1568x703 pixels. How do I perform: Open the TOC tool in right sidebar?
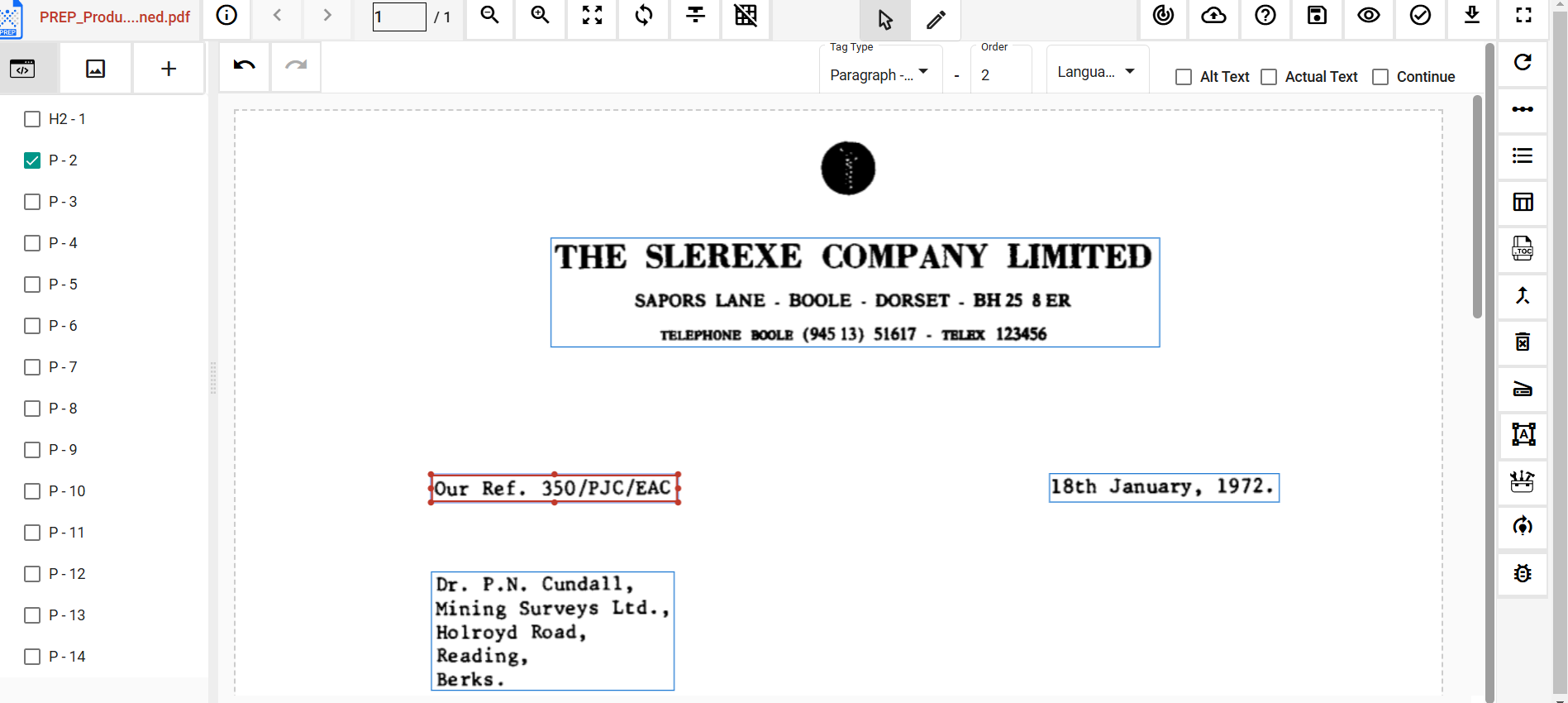tap(1523, 248)
